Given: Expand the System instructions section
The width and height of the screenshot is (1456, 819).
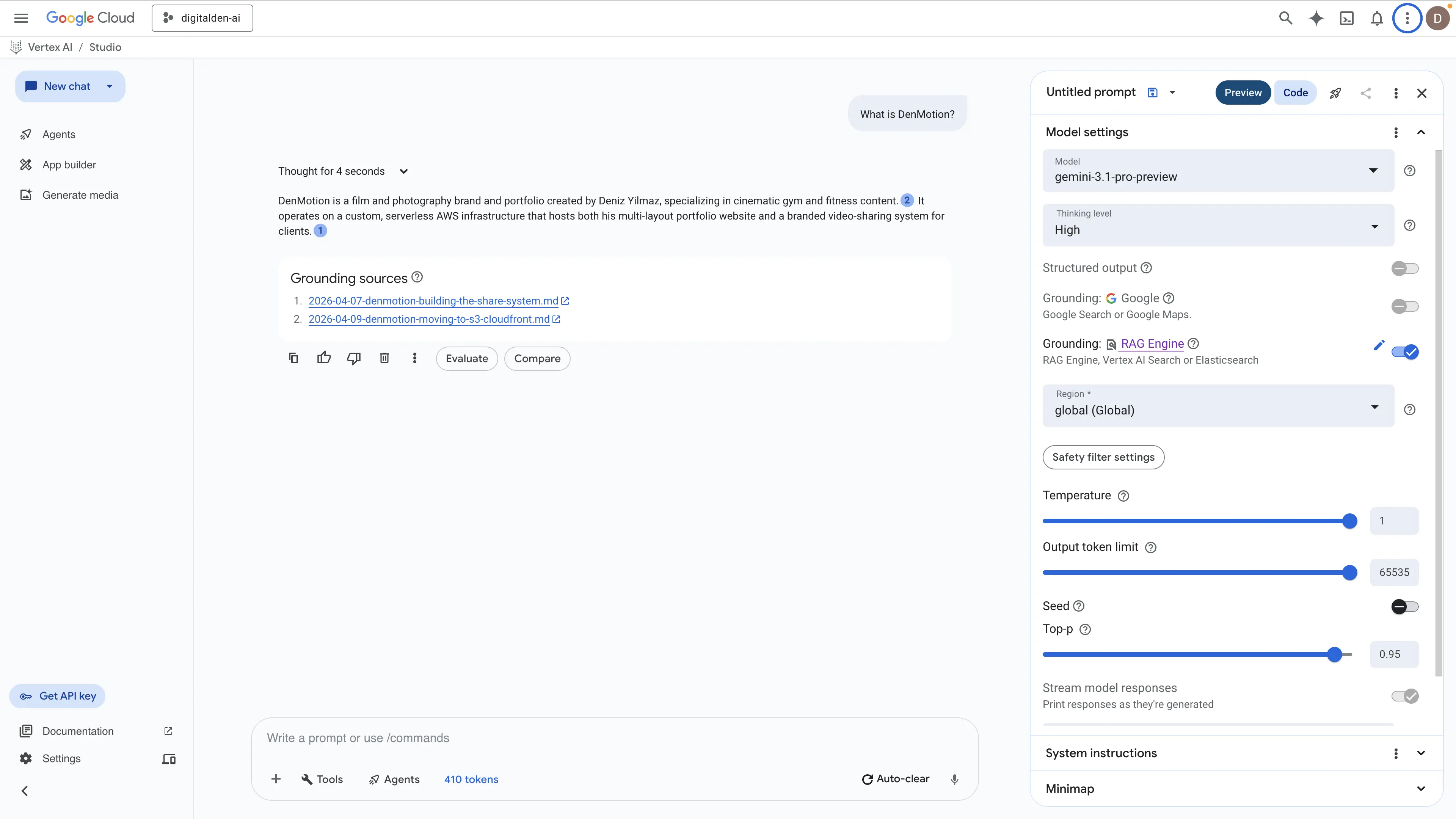Looking at the screenshot, I should click(1421, 753).
